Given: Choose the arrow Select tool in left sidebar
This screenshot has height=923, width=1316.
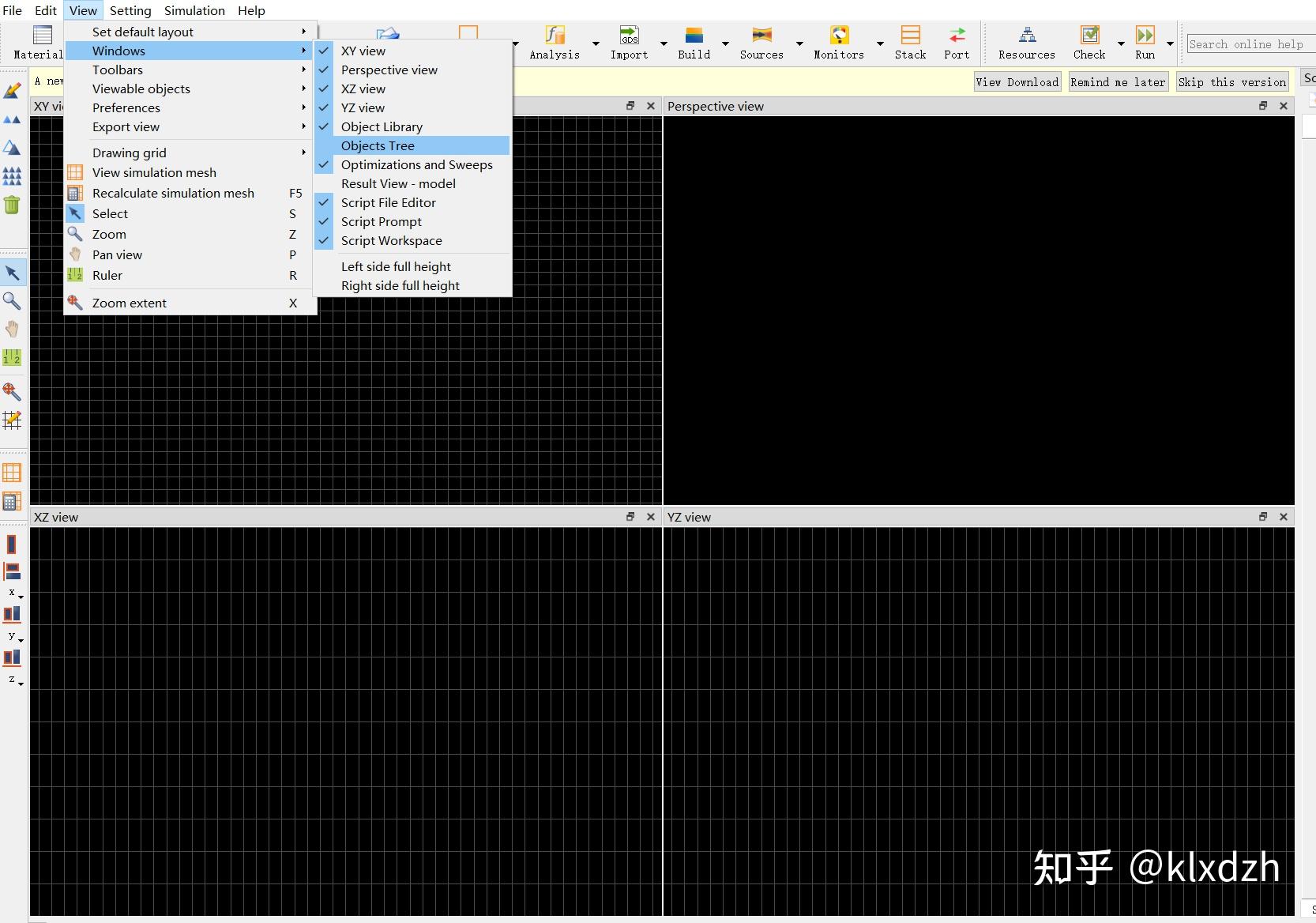Looking at the screenshot, I should click(x=12, y=273).
